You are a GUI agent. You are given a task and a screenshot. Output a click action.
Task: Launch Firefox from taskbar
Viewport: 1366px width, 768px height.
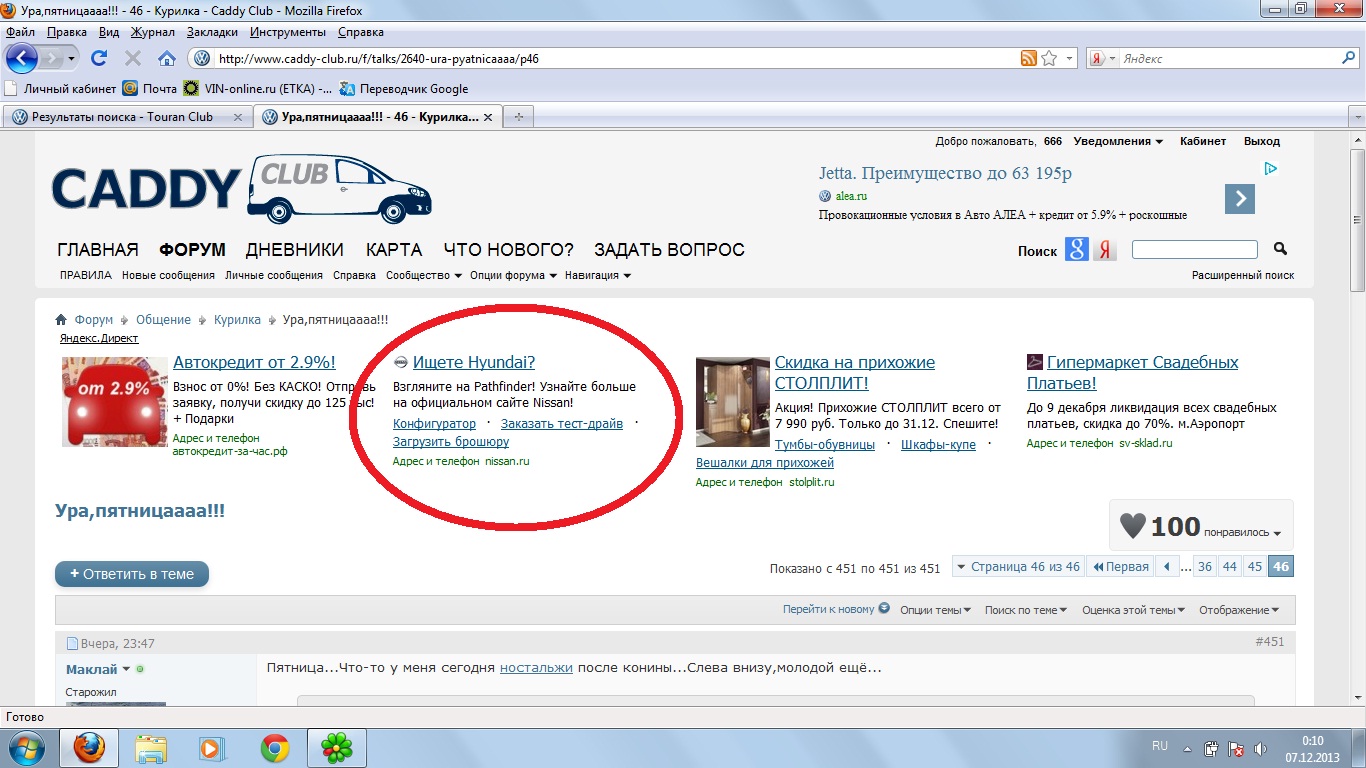pyautogui.click(x=89, y=748)
